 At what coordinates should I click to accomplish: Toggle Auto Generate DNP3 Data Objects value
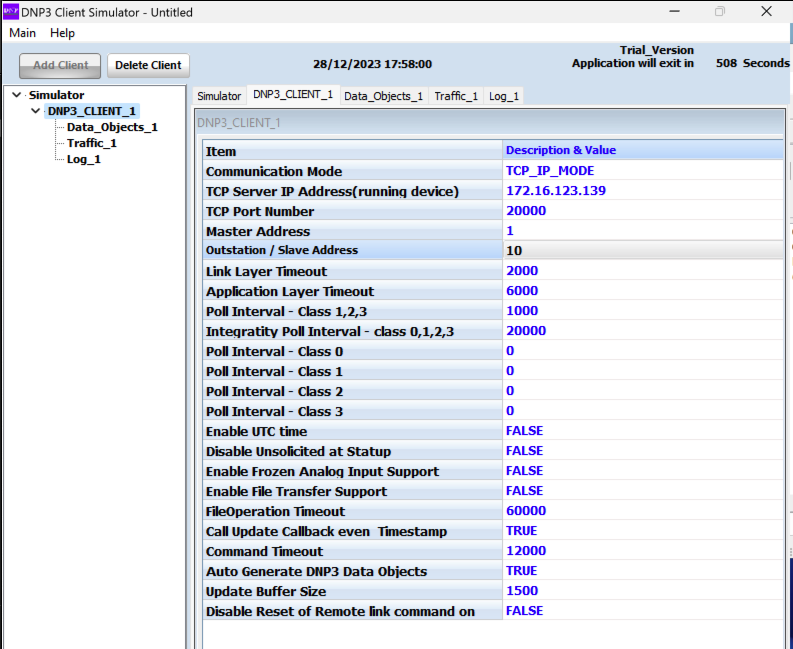pyautogui.click(x=521, y=571)
